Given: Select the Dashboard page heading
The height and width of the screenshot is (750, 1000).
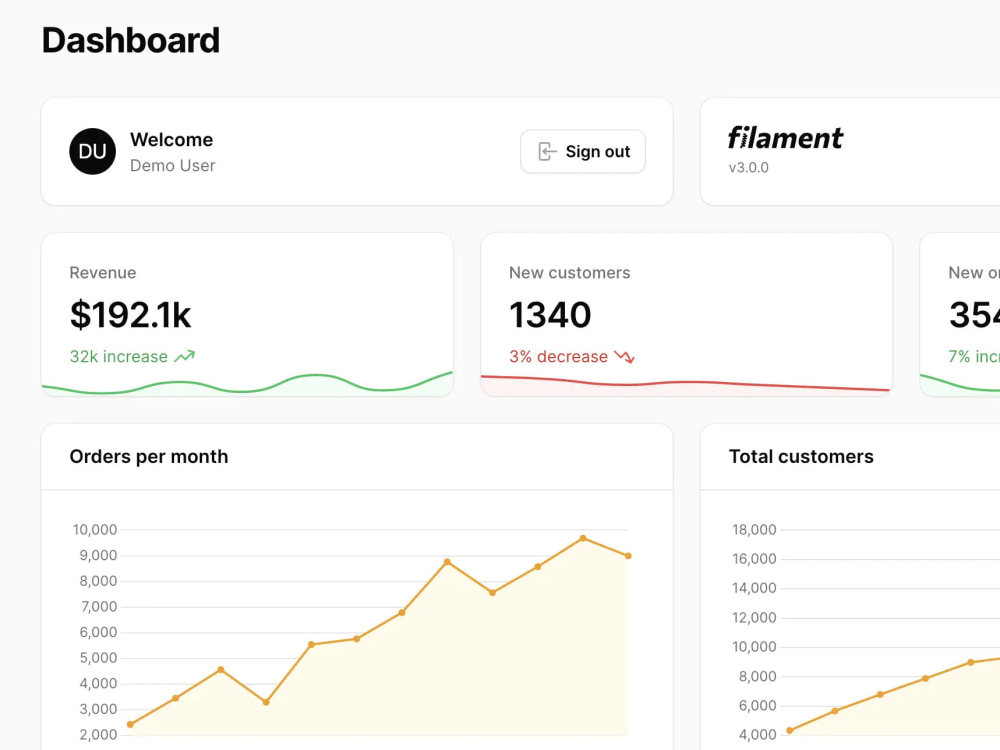Looking at the screenshot, I should (x=131, y=40).
